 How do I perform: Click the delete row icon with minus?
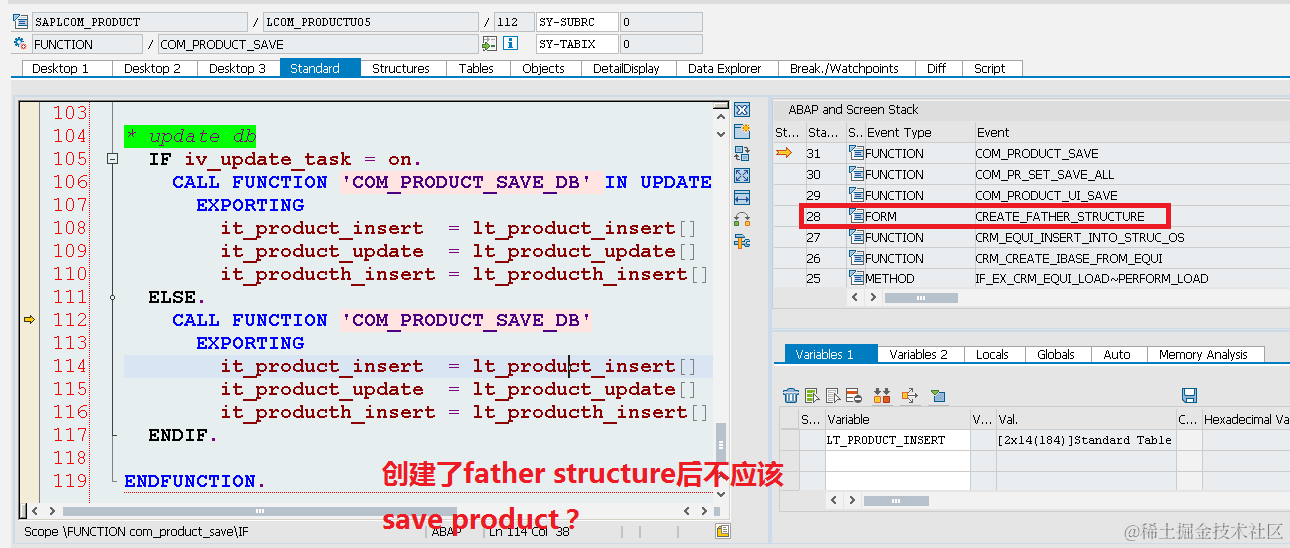853,396
